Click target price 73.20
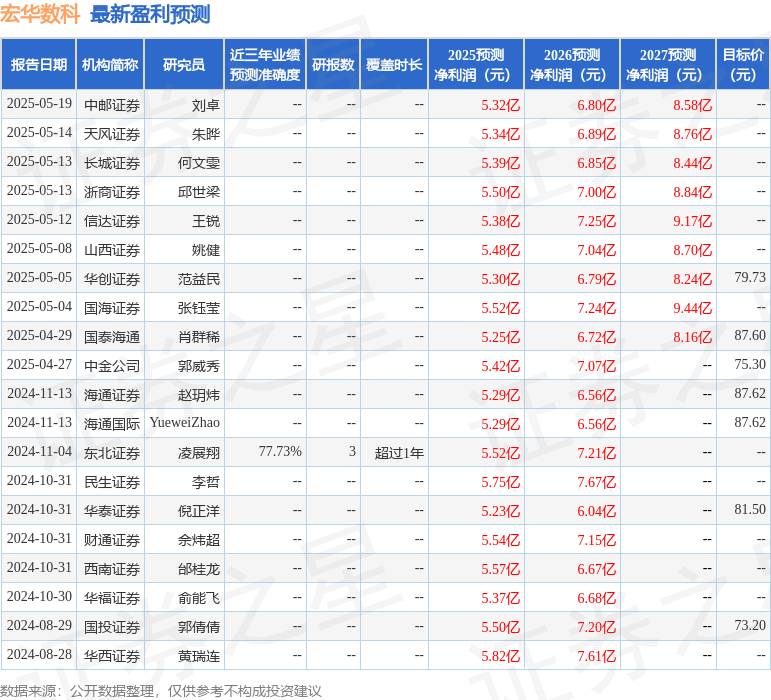The image size is (771, 700). [x=750, y=626]
